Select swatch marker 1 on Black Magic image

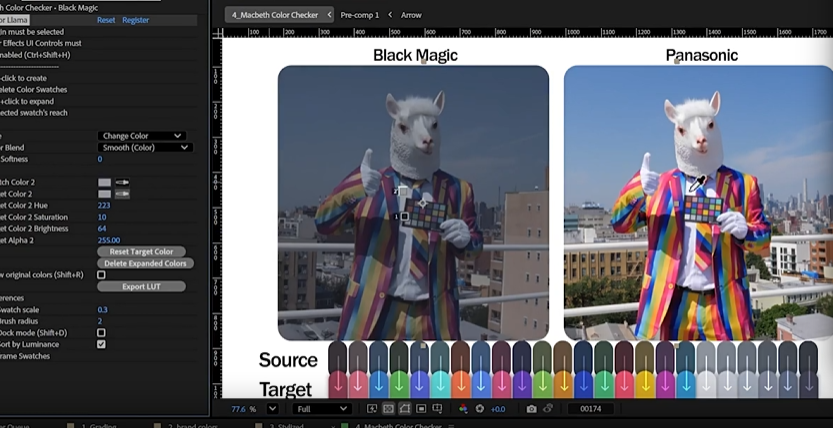click(404, 216)
